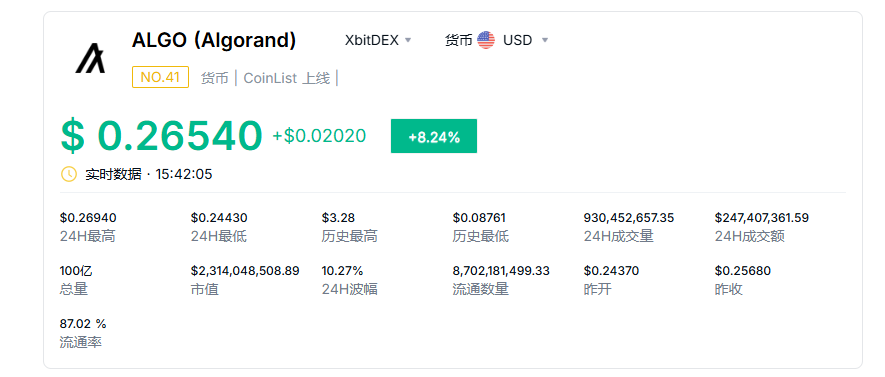This screenshot has height=377, width=885.
Task: Click the +$0.02020 price change text
Action: click(x=319, y=136)
